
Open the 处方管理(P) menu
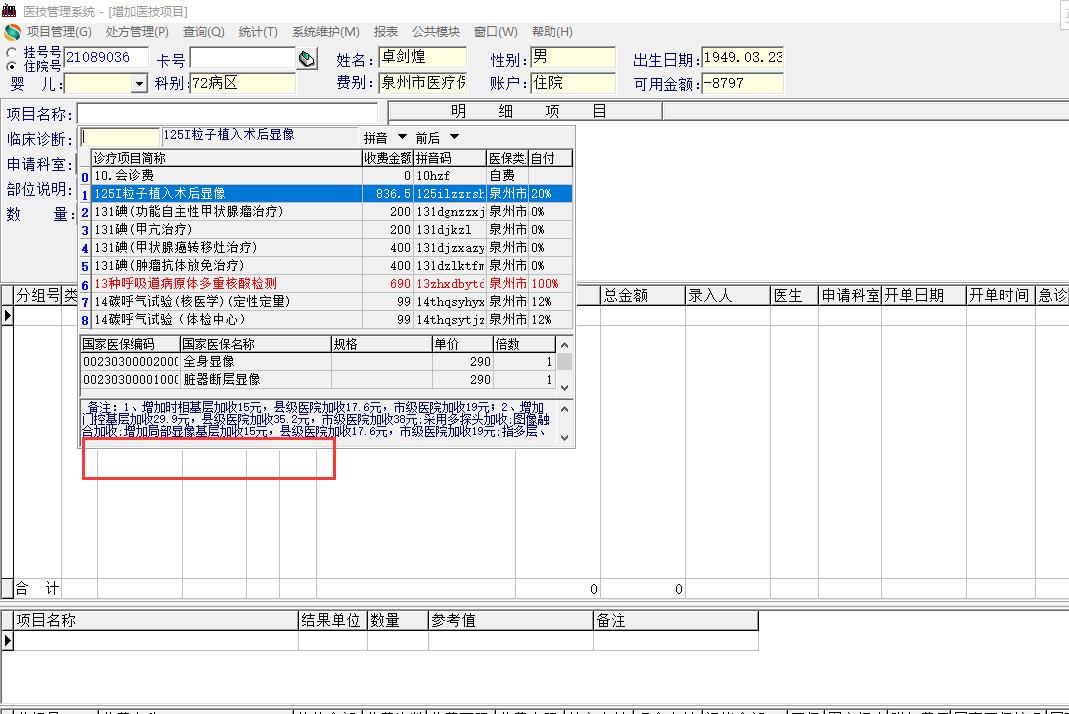[137, 32]
